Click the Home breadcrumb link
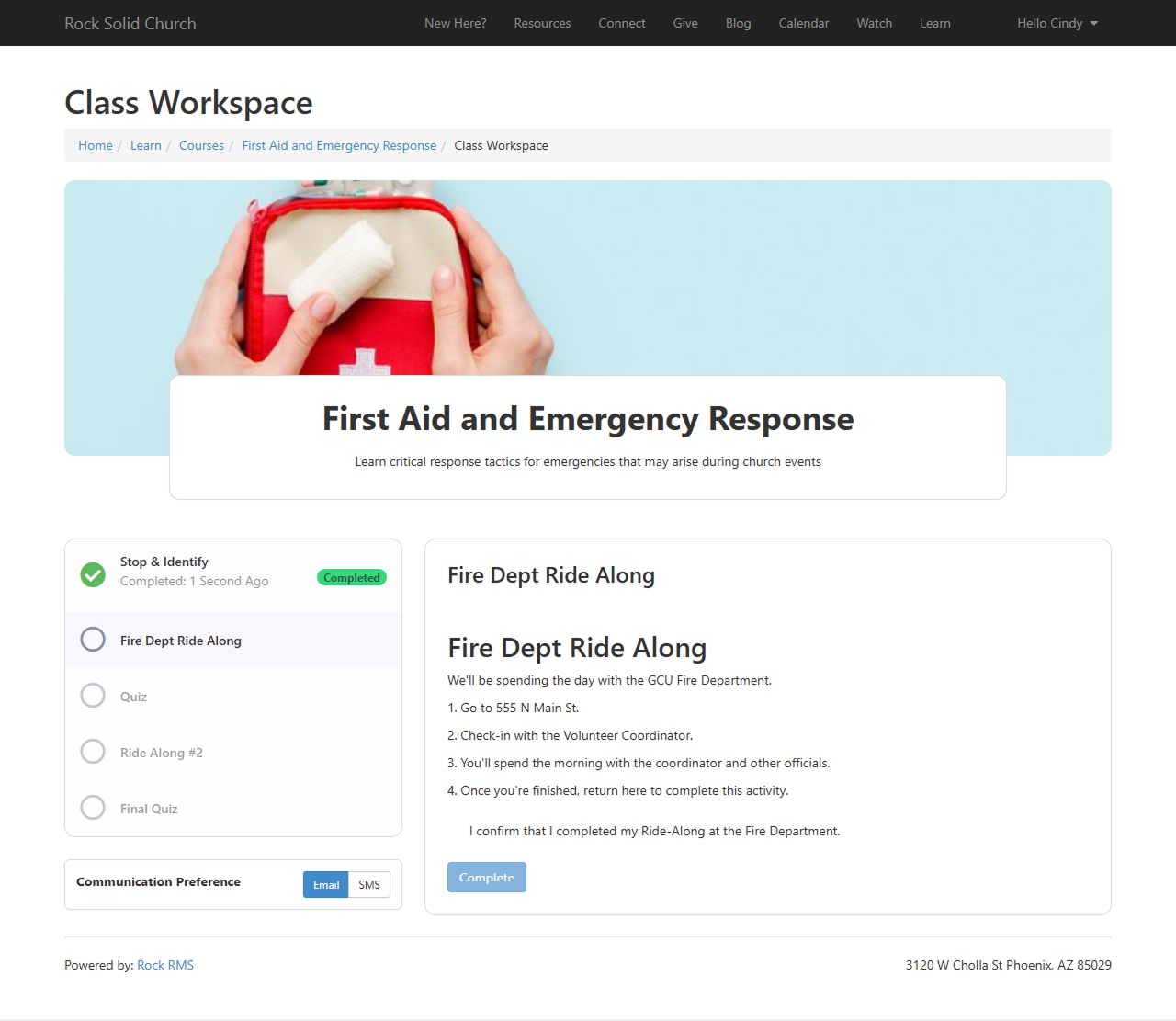The image size is (1176, 1021). pos(96,145)
